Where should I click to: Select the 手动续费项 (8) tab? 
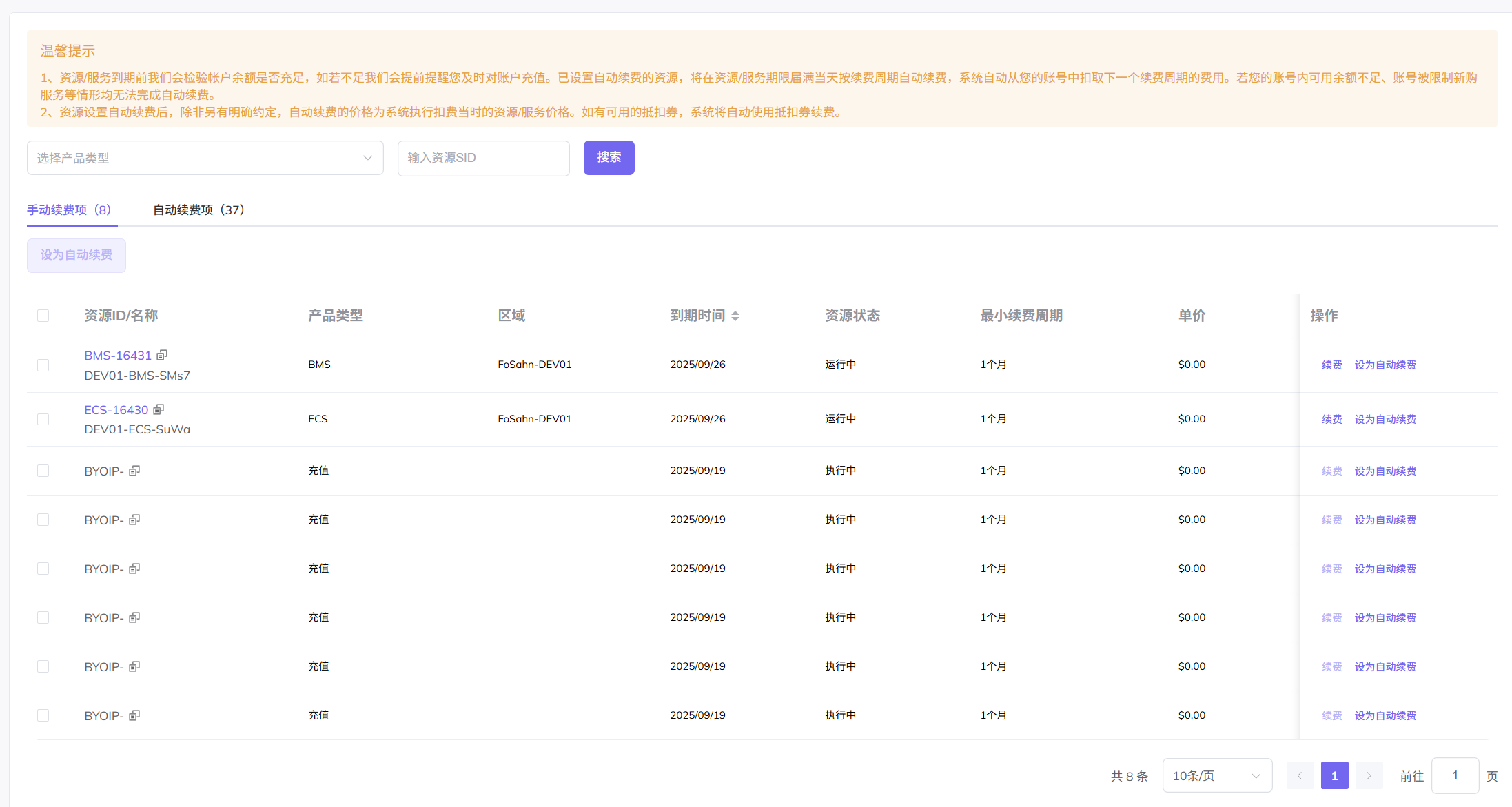click(69, 210)
